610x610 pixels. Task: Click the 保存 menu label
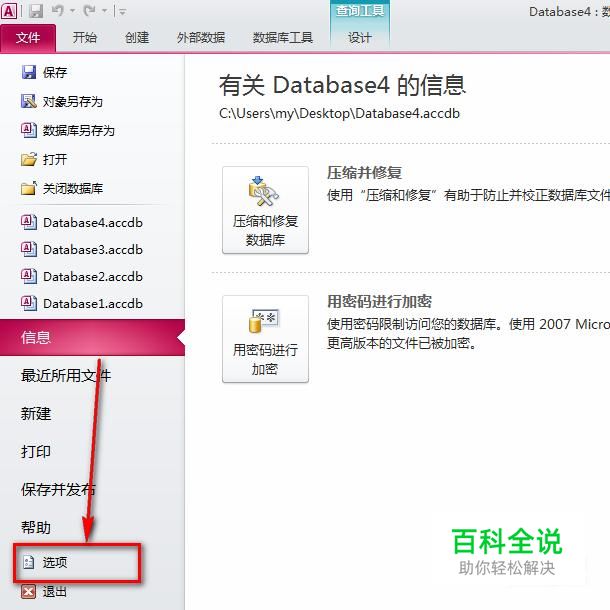55,72
